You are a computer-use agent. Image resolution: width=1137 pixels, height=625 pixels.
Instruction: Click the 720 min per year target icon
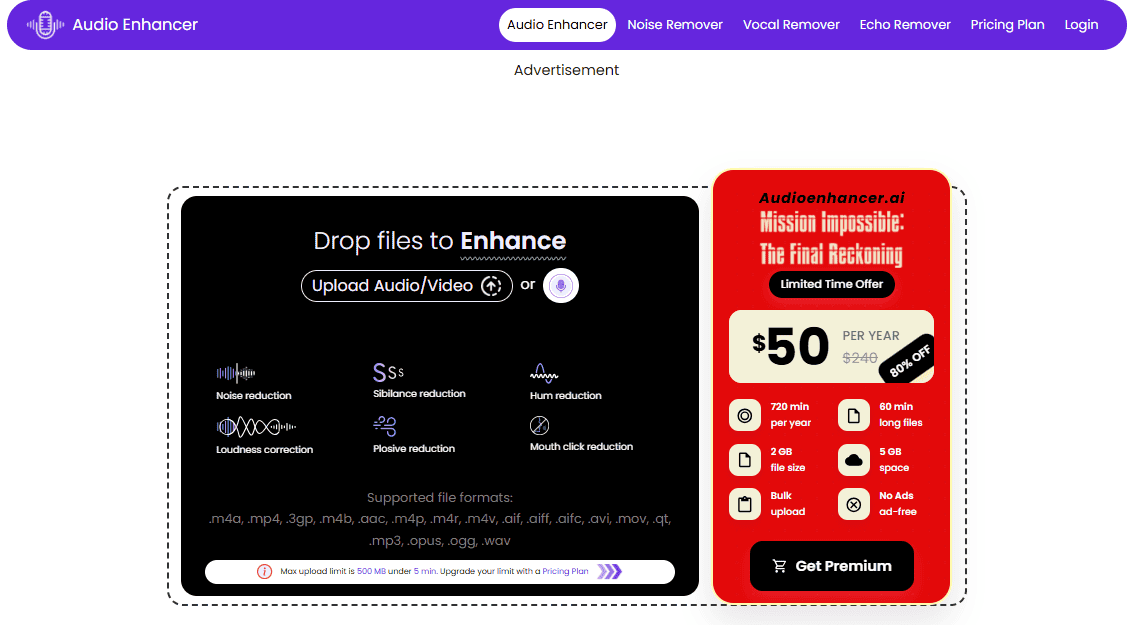tap(745, 415)
